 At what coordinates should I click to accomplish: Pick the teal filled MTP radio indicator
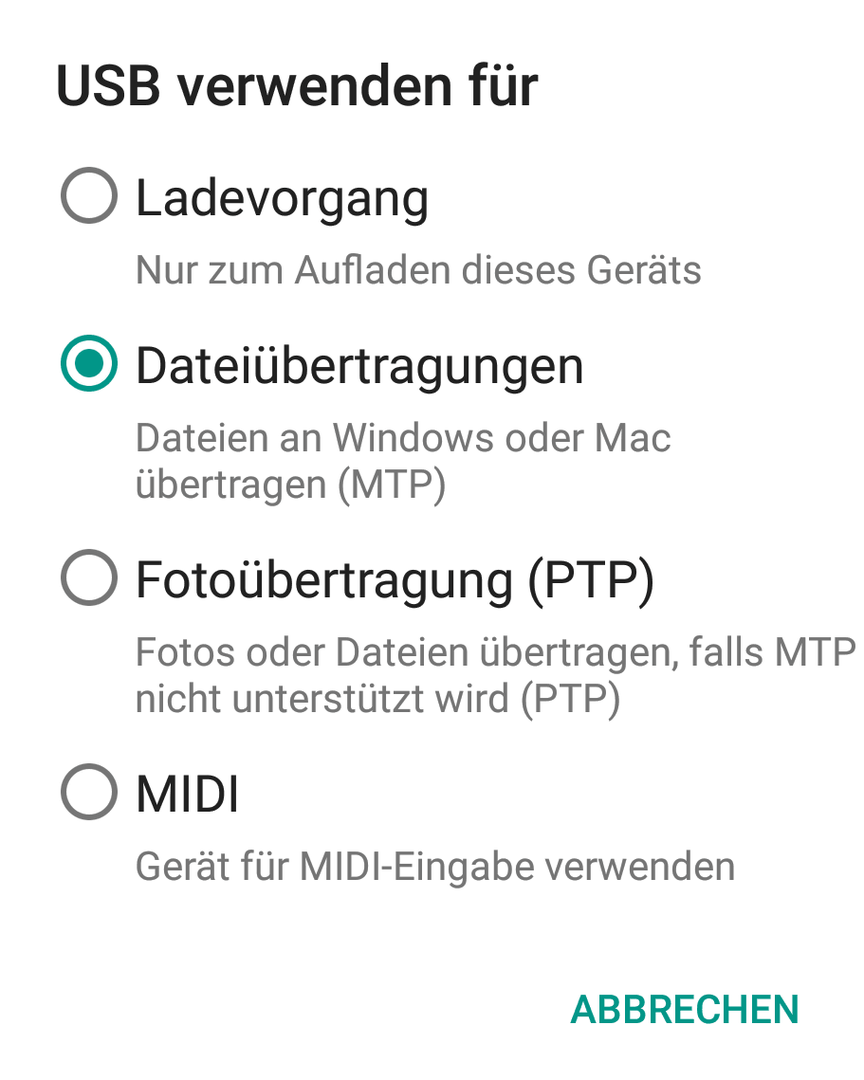click(x=89, y=363)
